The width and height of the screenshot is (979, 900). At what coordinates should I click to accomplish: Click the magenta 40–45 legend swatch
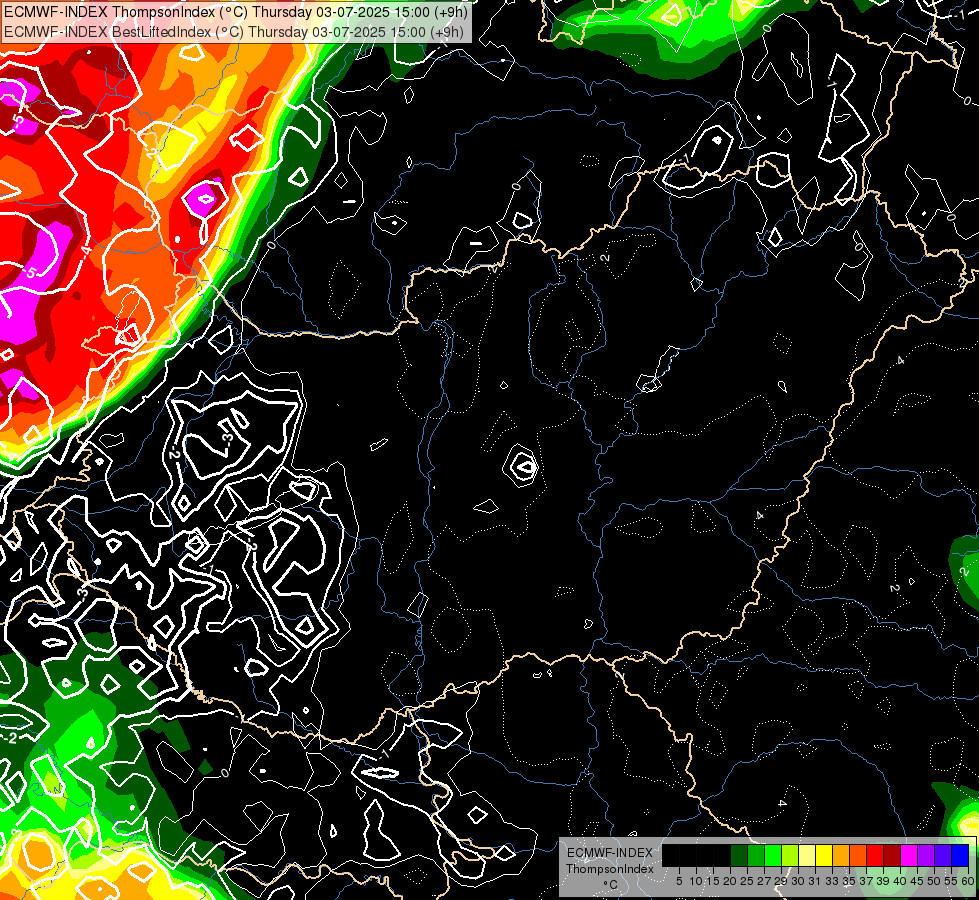coord(909,855)
